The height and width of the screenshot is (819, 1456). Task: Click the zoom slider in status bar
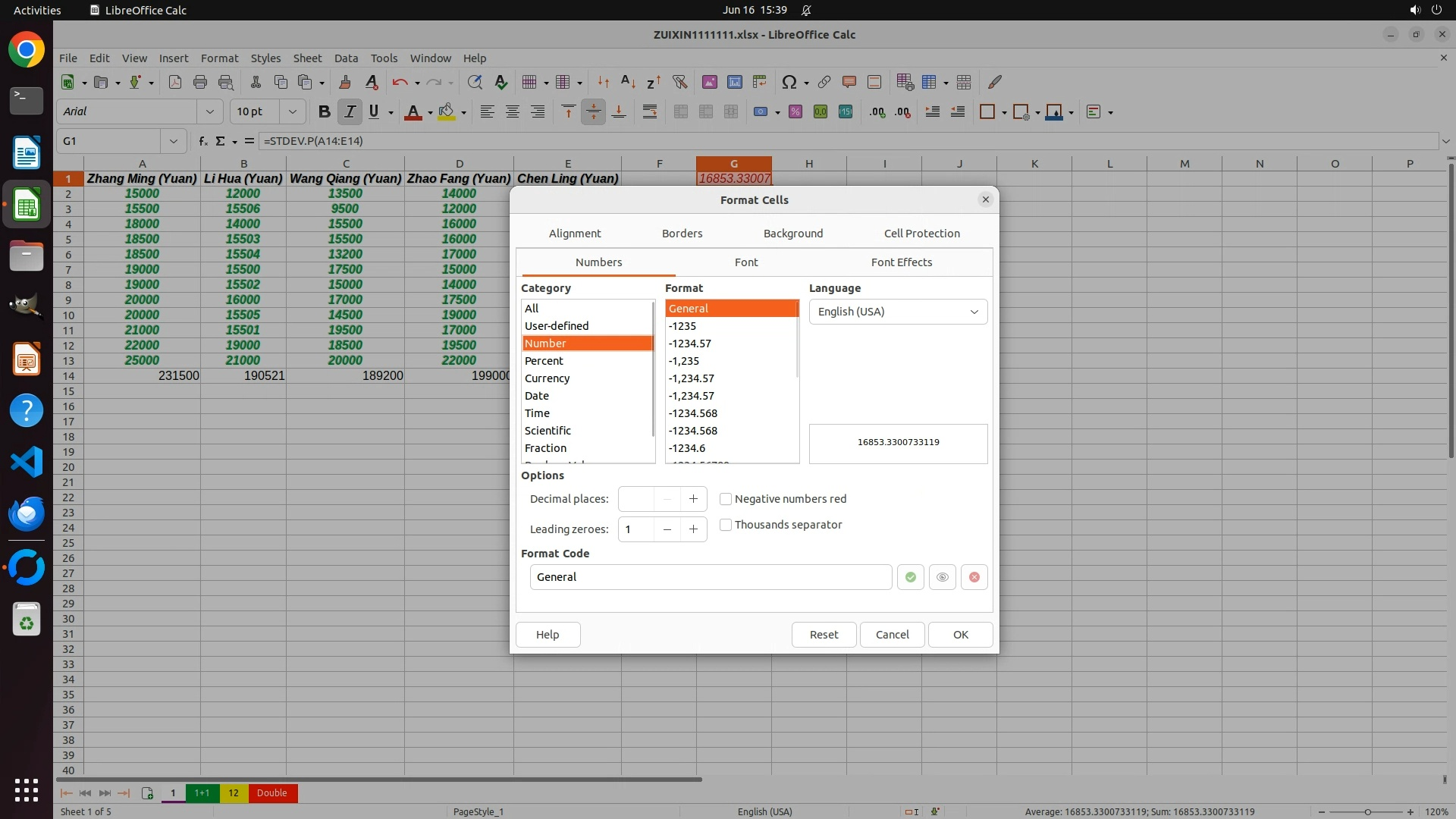(1367, 811)
